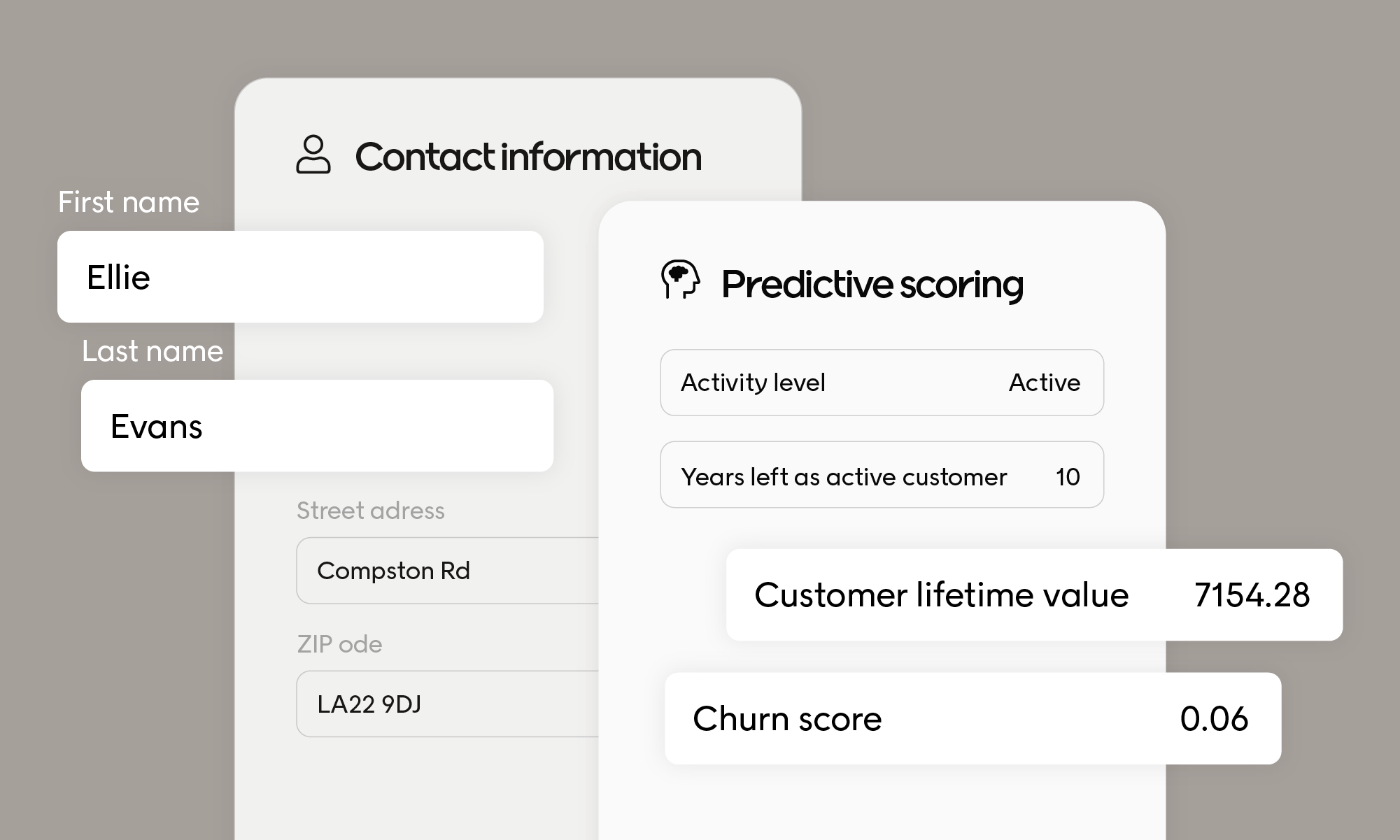Click the Predictive scoring heading text
This screenshot has height=840, width=1400.
pos(872,285)
